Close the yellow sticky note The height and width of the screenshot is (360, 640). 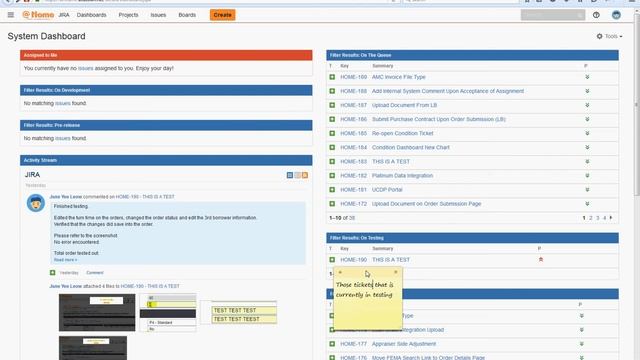(396, 272)
